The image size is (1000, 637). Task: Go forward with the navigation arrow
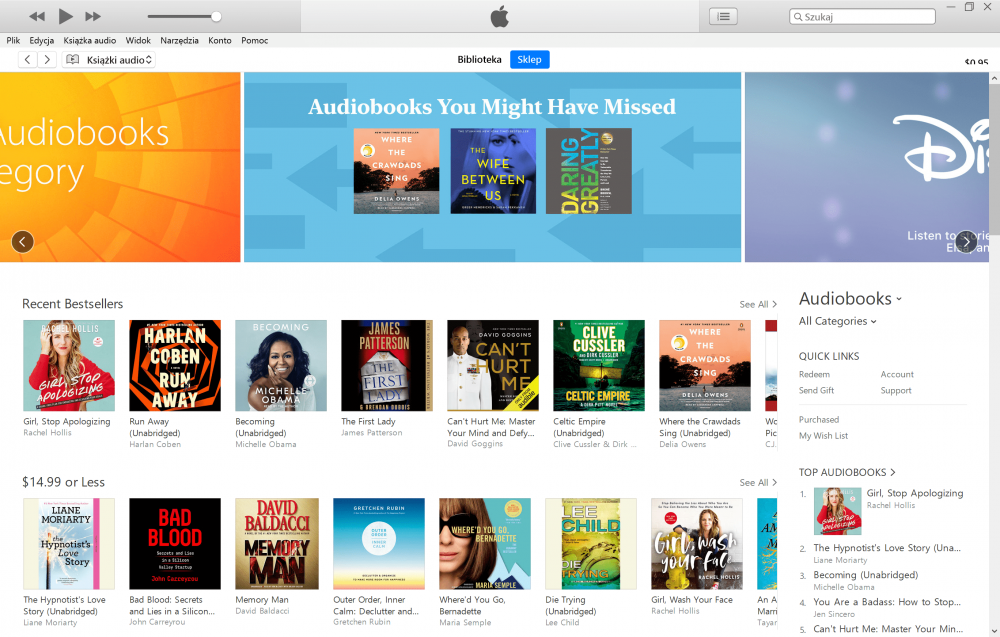point(47,60)
